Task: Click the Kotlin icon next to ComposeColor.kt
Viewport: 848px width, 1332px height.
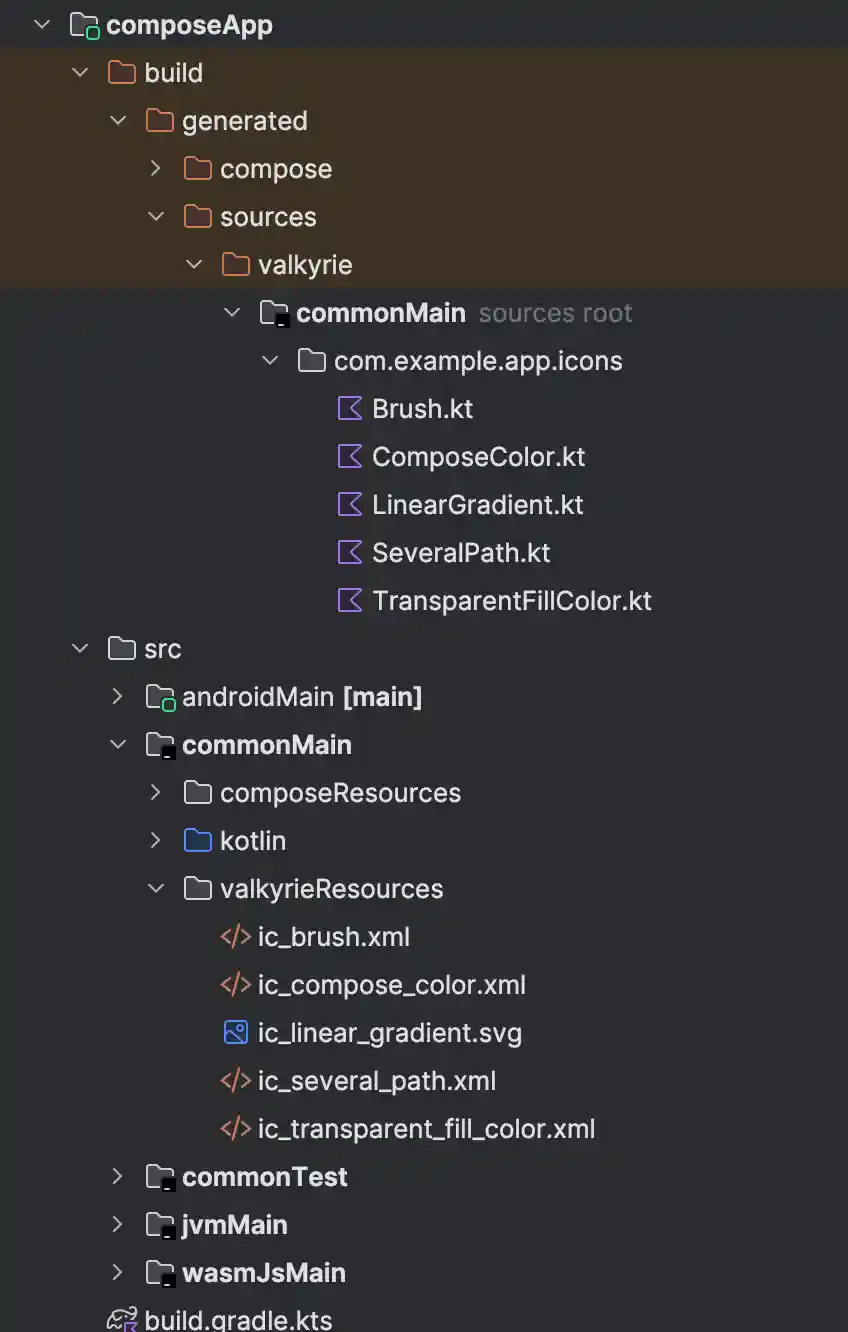Action: (350, 457)
